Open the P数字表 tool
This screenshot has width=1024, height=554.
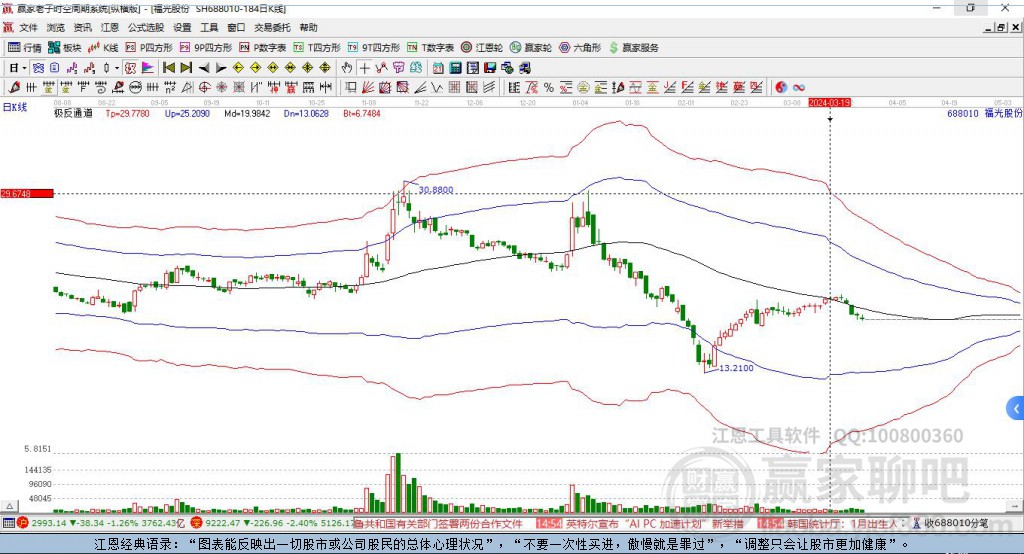[263, 48]
